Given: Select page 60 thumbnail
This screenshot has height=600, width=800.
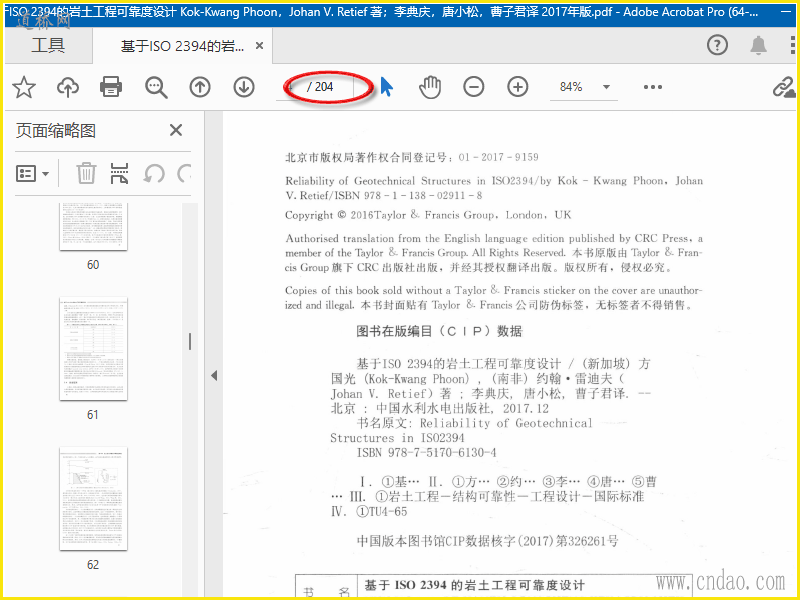Looking at the screenshot, I should coord(93,227).
